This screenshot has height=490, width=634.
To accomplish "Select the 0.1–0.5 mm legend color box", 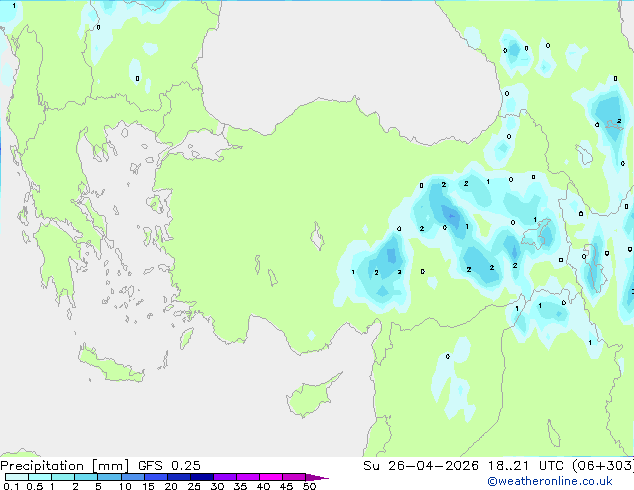I will (17, 477).
